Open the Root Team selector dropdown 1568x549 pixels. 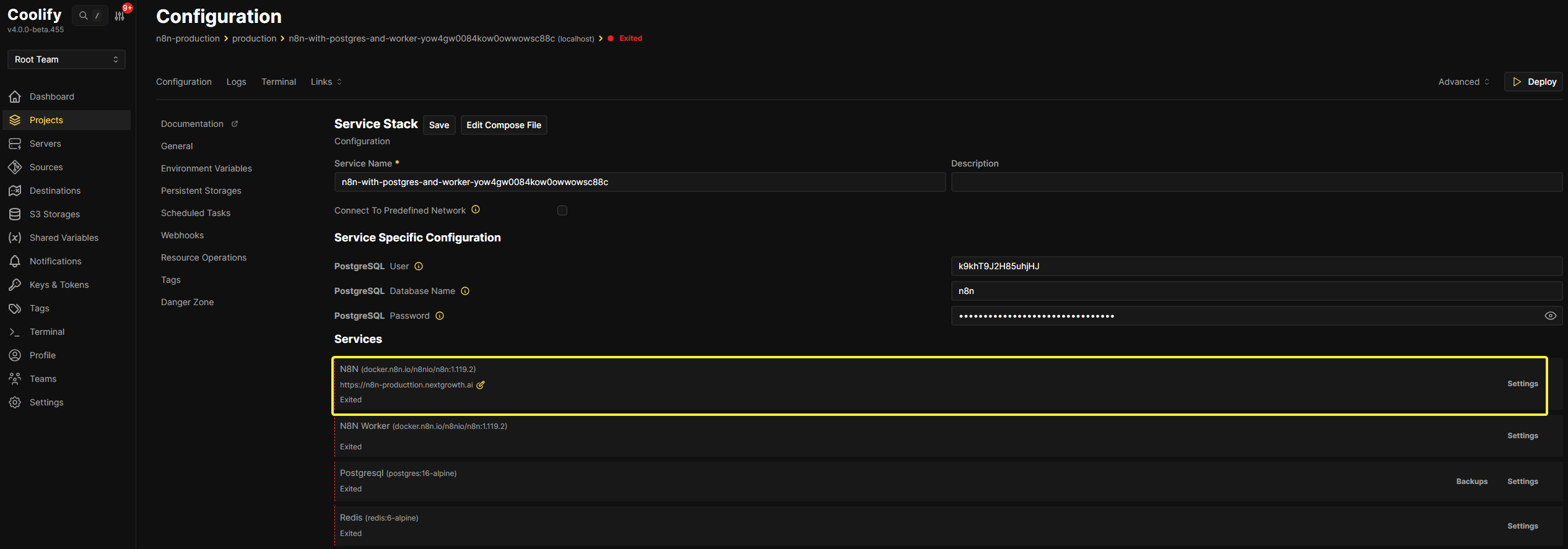66,59
